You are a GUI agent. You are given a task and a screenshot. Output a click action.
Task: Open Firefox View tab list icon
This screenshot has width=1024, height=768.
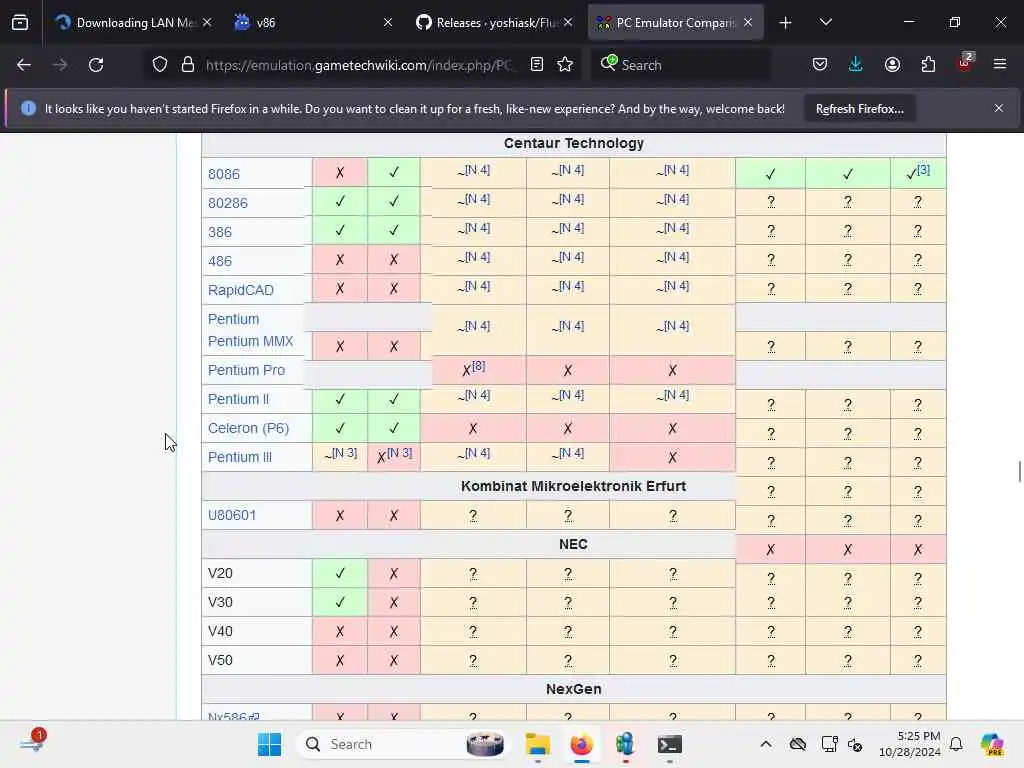[20, 23]
